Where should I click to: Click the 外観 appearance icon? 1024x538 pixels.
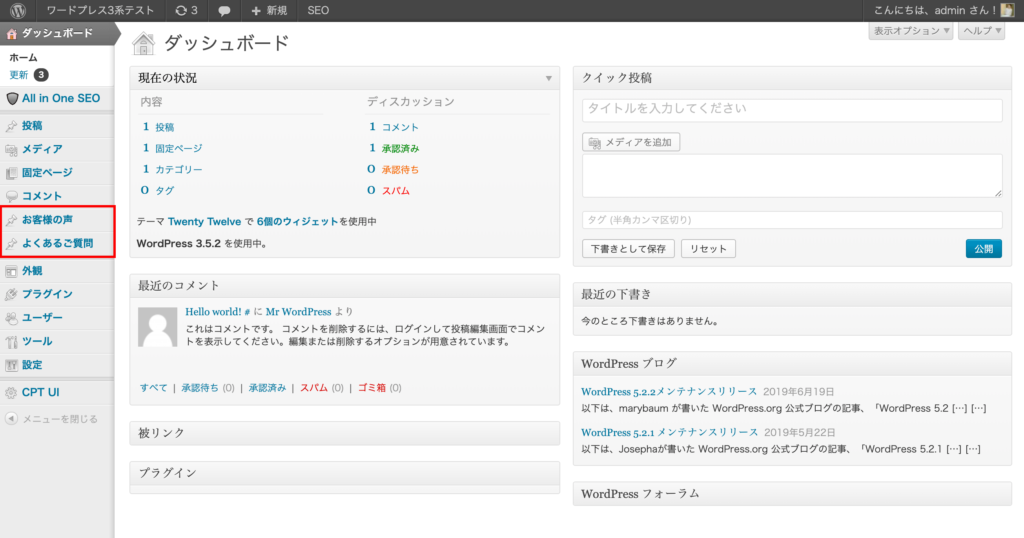click(11, 271)
